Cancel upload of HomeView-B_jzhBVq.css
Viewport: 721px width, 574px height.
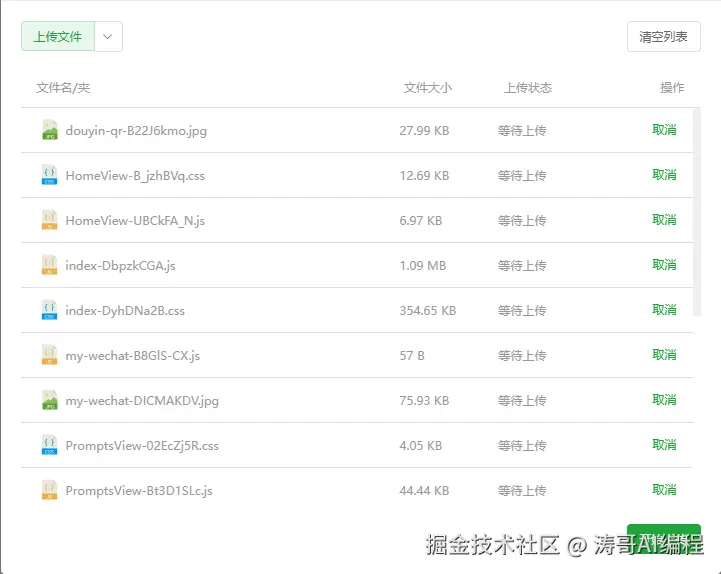tap(664, 175)
